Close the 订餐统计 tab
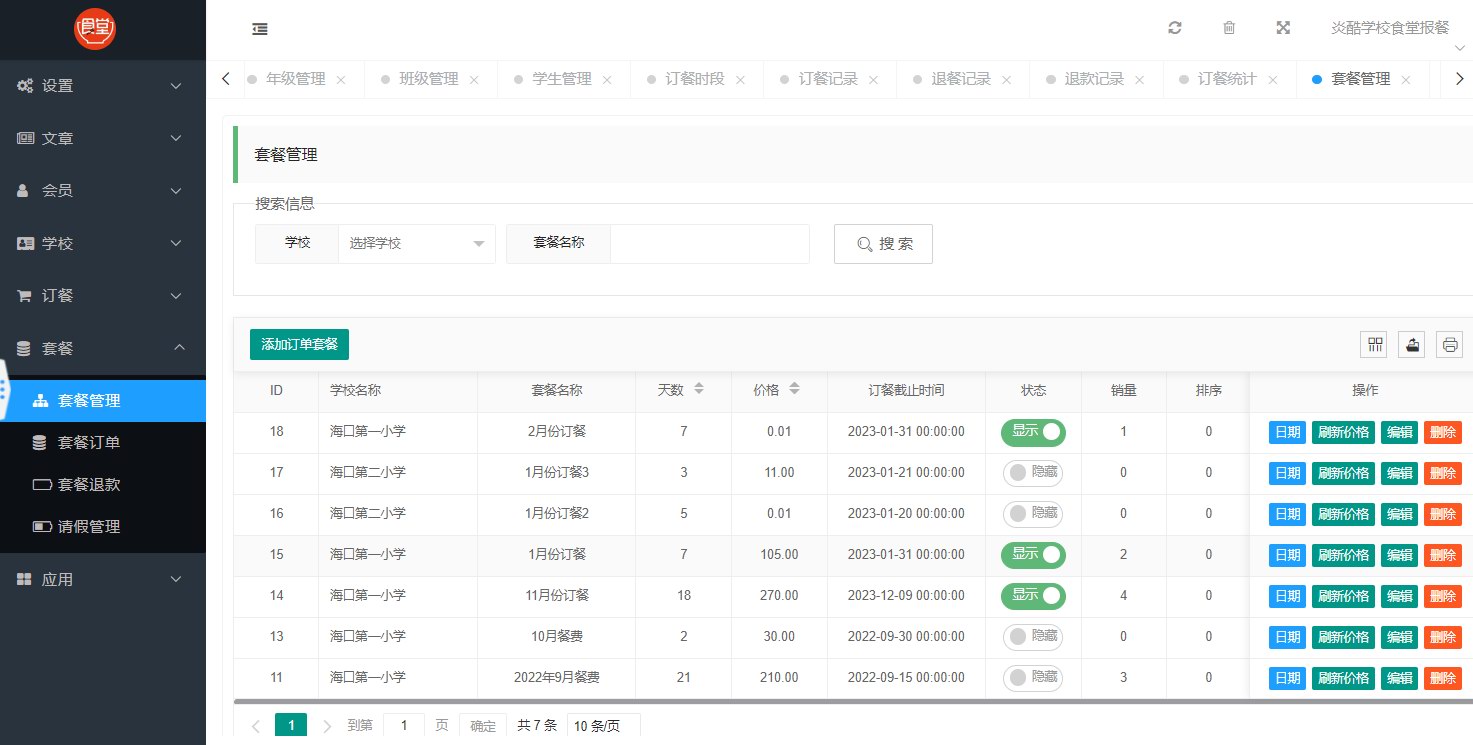Screen dimensions: 1473x745 1272,80
